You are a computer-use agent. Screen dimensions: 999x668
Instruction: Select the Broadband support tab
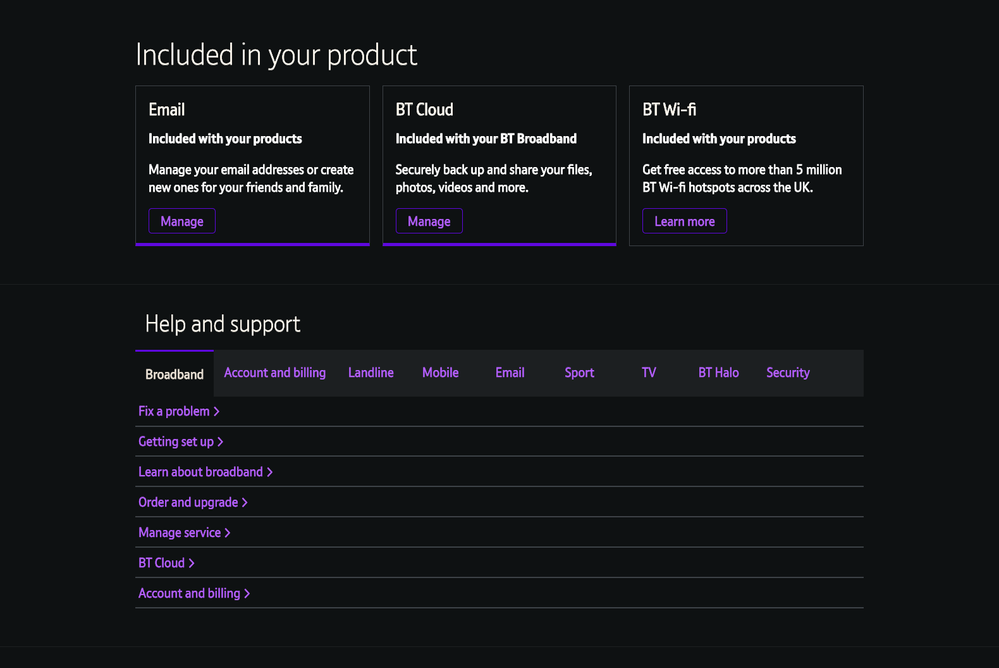174,374
